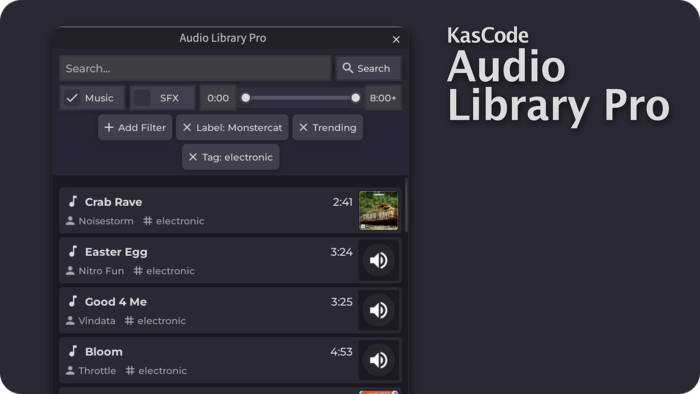Click the 3:24 duration of Easter Egg
This screenshot has width=700, height=394.
point(342,252)
